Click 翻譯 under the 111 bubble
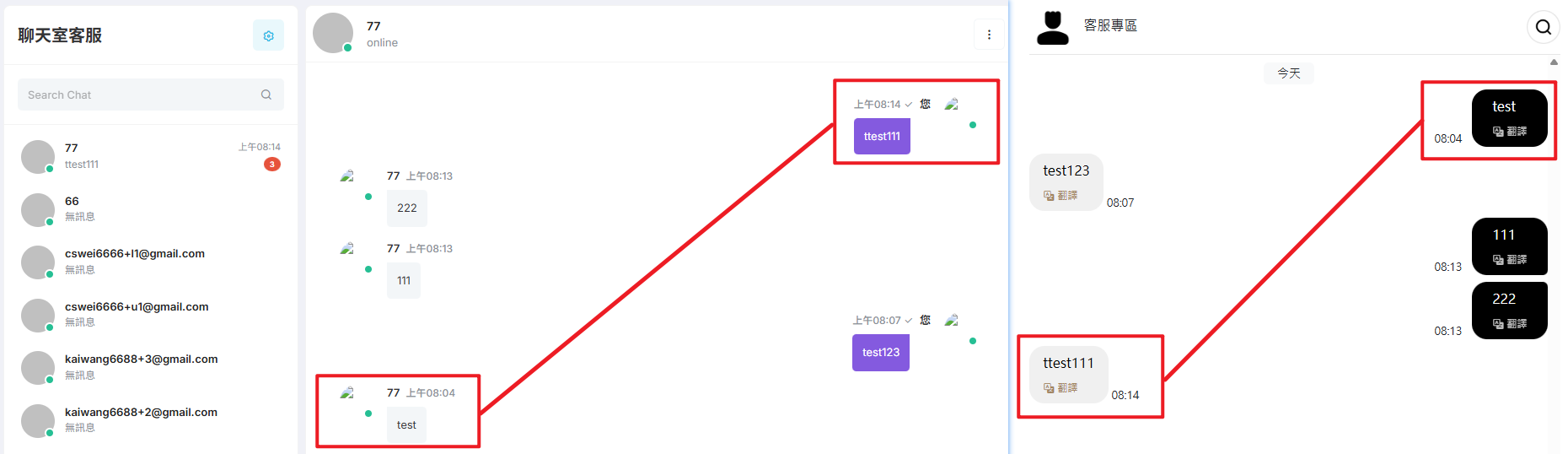Viewport: 1568px width, 454px height. coord(1517,260)
